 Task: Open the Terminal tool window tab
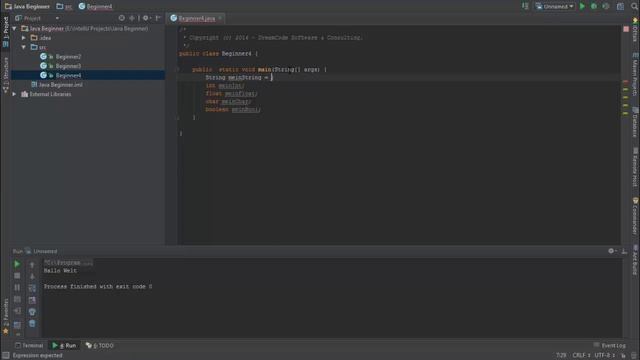(x=29, y=345)
